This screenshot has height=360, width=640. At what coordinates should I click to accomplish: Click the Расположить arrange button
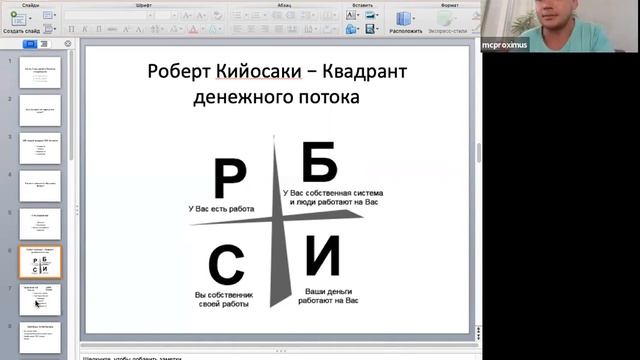click(x=405, y=22)
